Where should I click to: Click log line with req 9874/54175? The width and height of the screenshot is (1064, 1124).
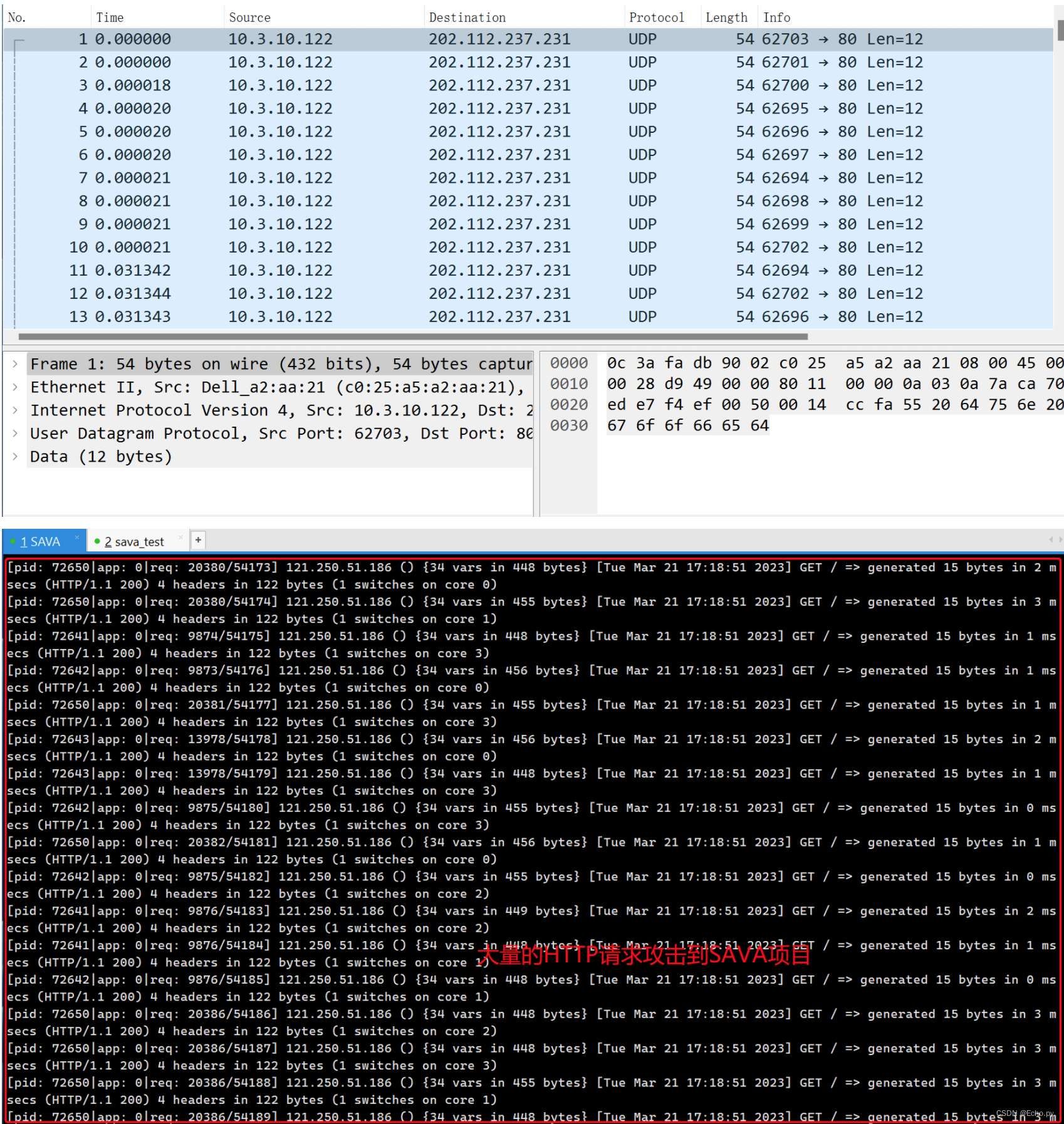coord(531,645)
